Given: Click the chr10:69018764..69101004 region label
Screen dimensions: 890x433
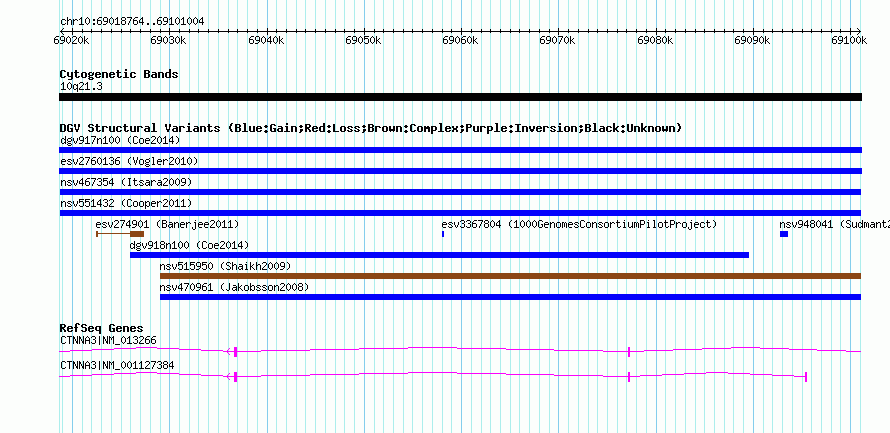Looking at the screenshot, I should [x=132, y=22].
